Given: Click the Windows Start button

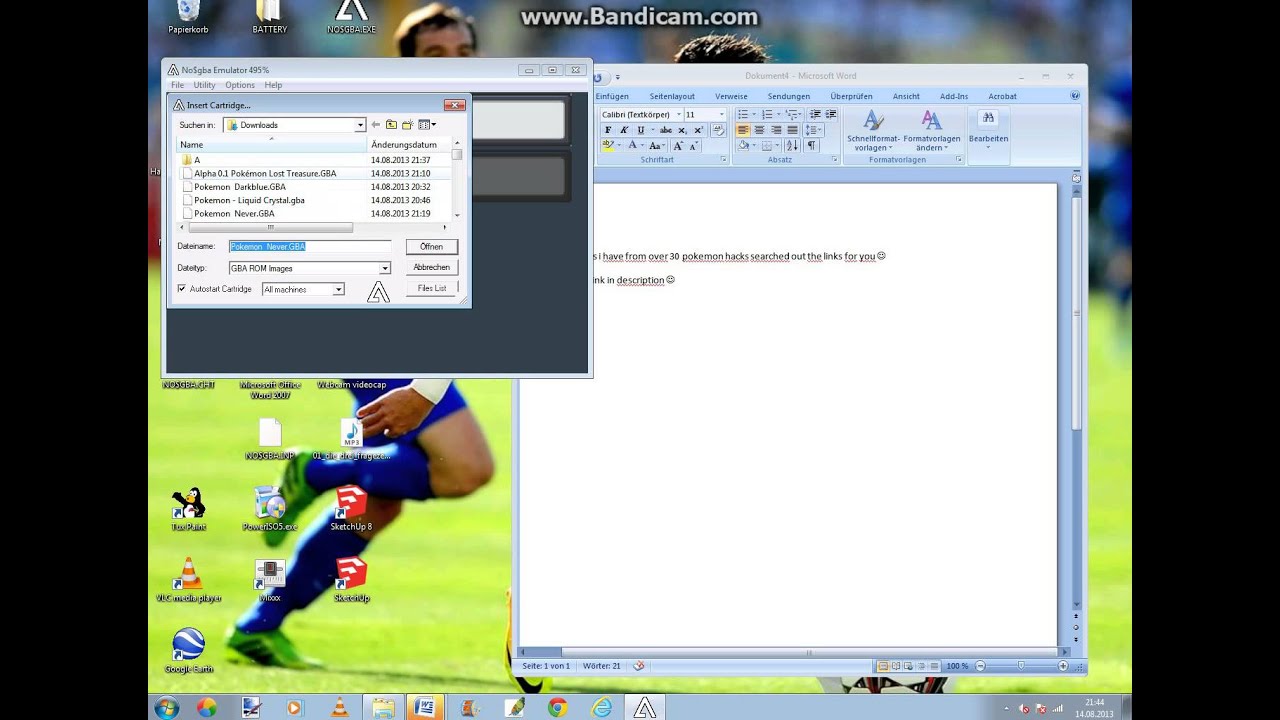Looking at the screenshot, I should click(166, 707).
